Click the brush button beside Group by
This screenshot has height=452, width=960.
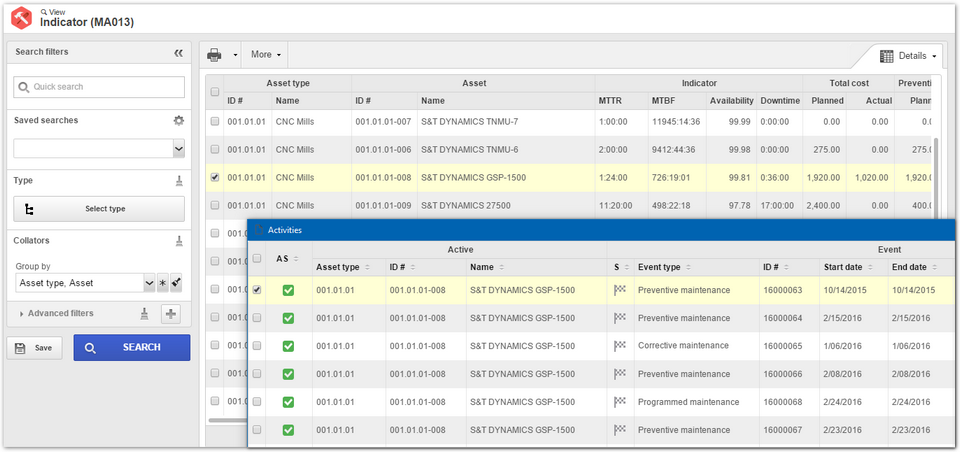(176, 283)
